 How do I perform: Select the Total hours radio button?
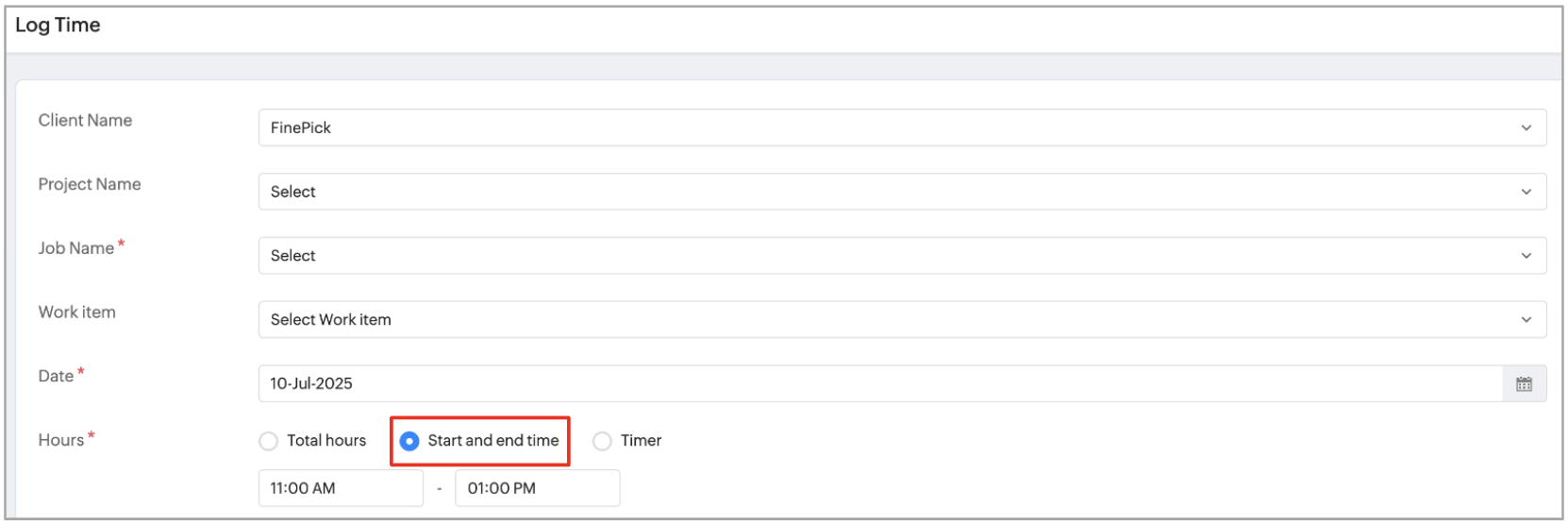coord(269,441)
